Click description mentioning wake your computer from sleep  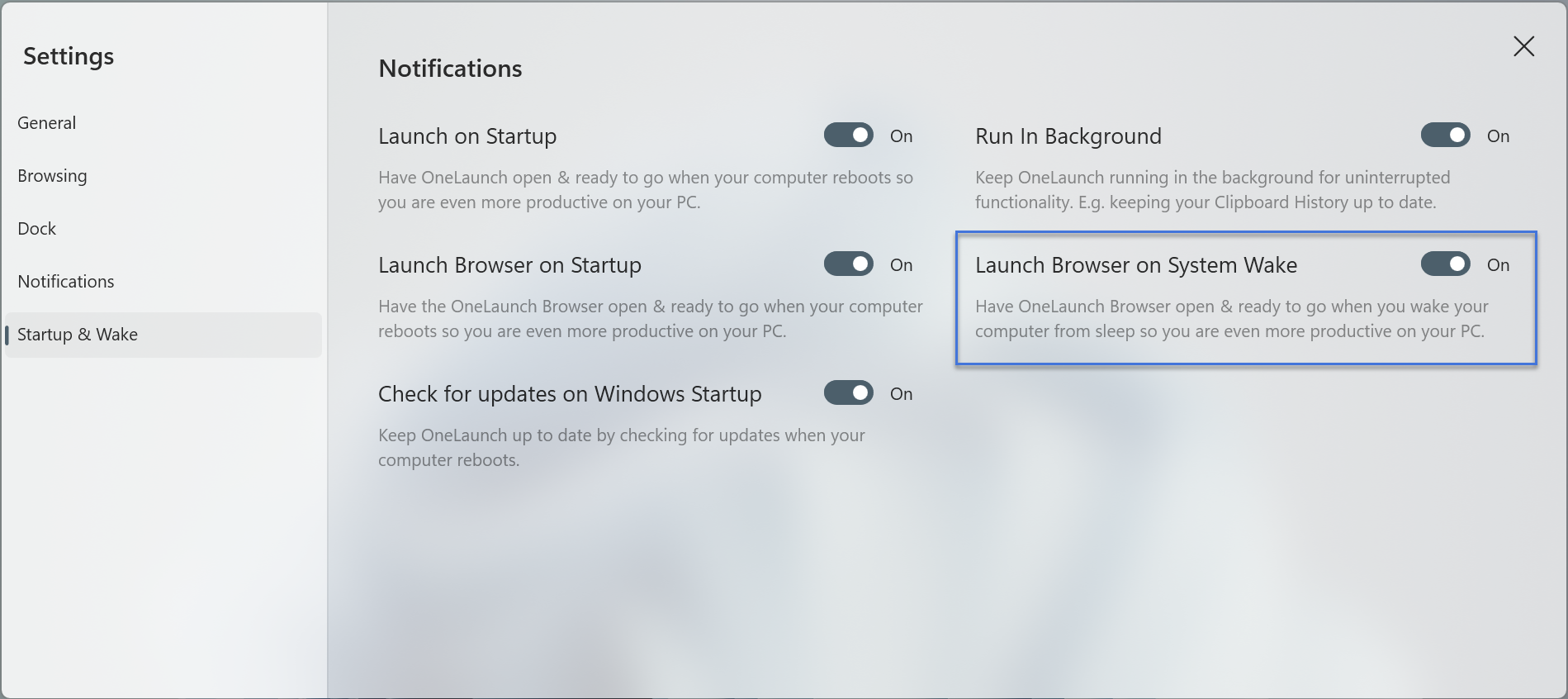[1231, 319]
